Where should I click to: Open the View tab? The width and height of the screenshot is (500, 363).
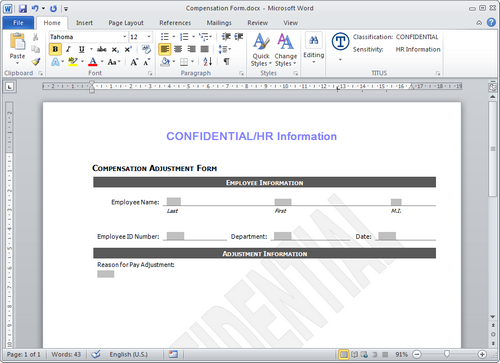290,23
